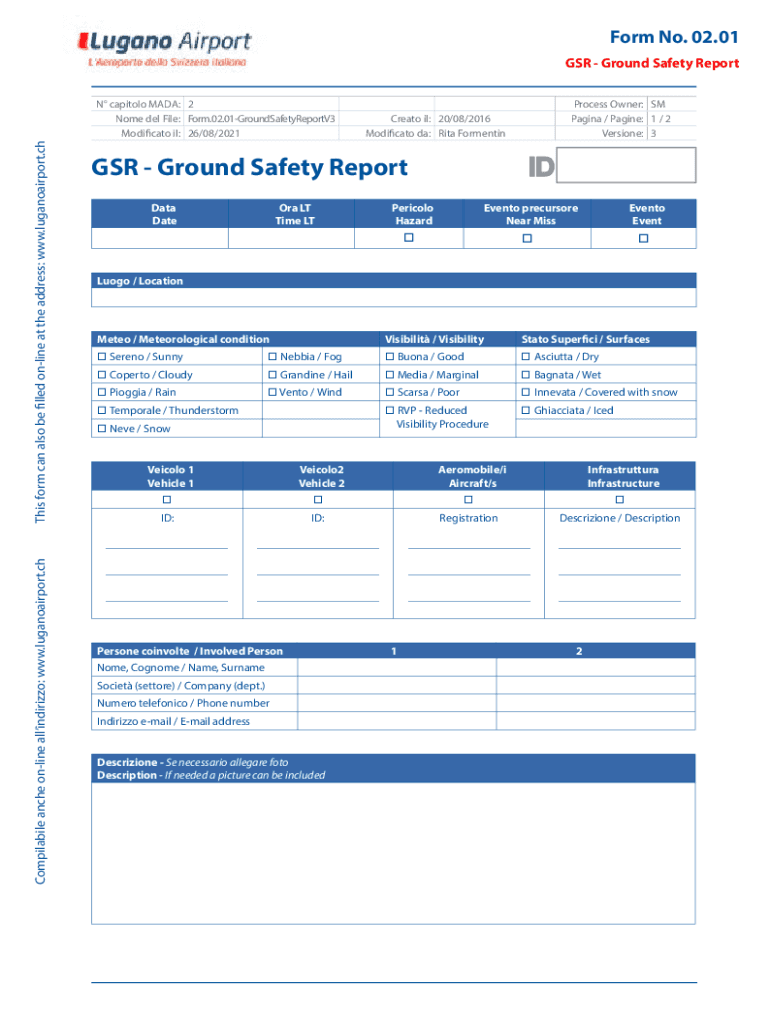Select the Sereno / Sunny checkbox
The image size is (770, 1024).
pyautogui.click(x=102, y=357)
